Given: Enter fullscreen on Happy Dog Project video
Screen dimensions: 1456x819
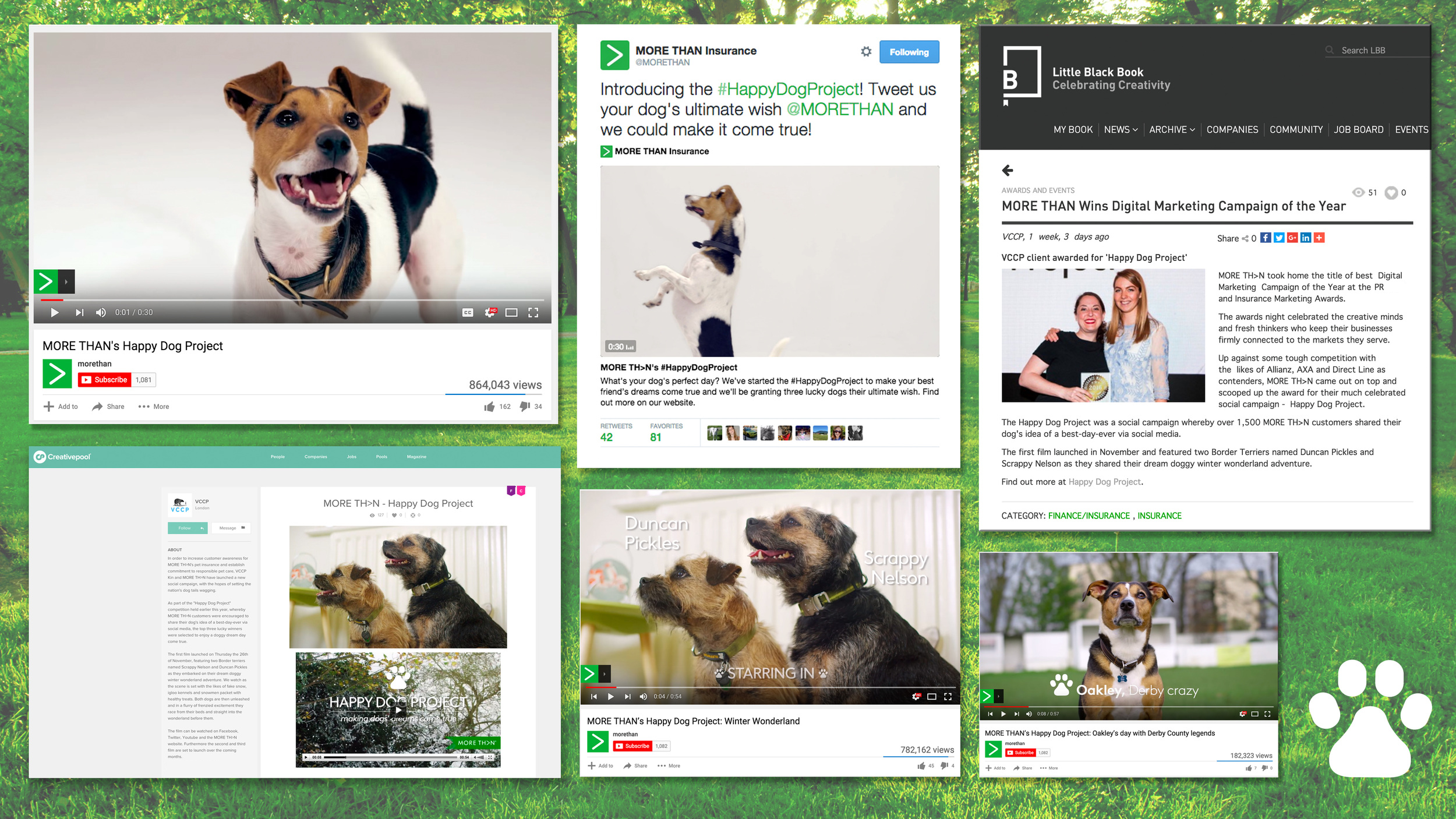Looking at the screenshot, I should (533, 313).
